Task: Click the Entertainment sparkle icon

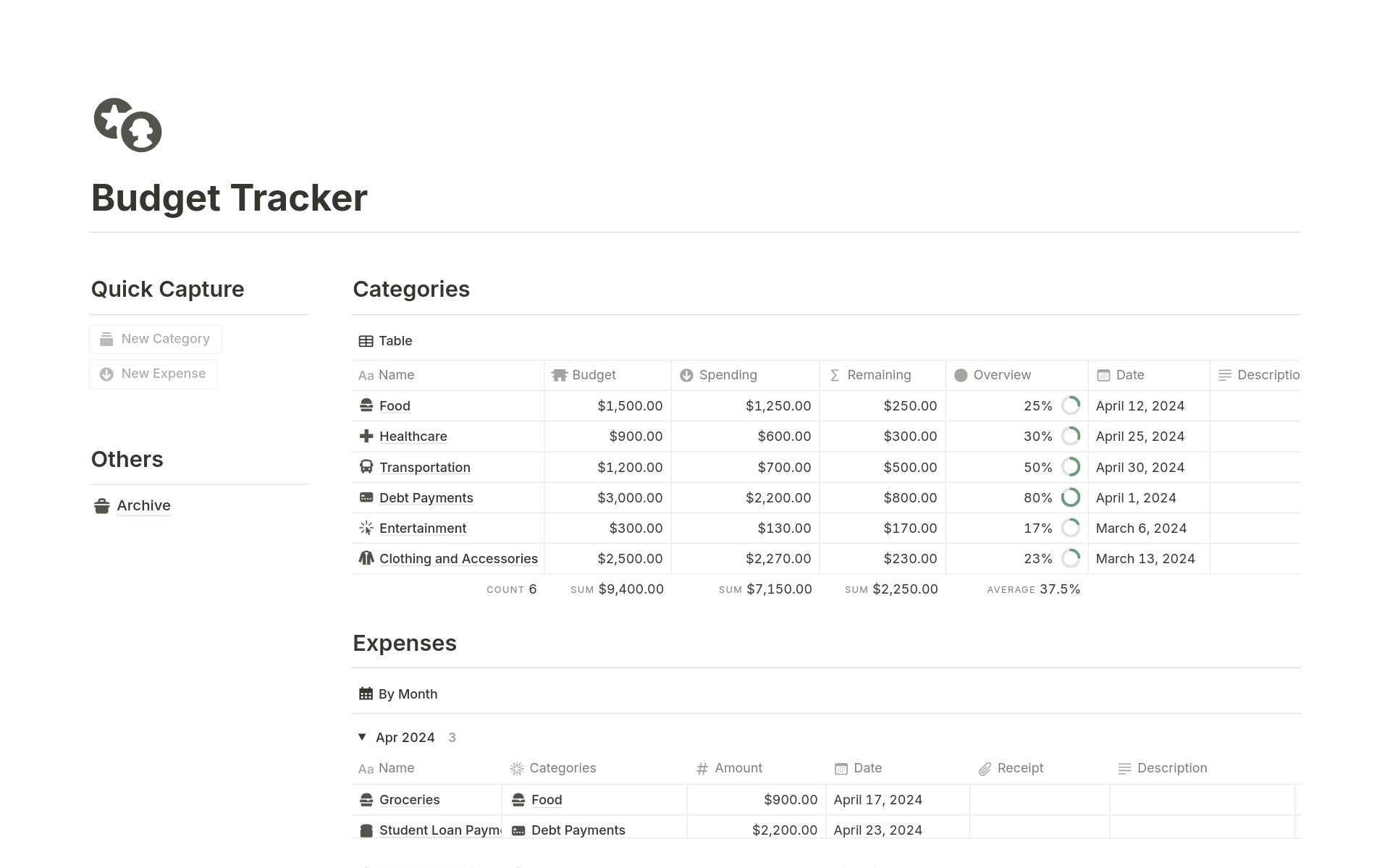Action: coord(366,528)
